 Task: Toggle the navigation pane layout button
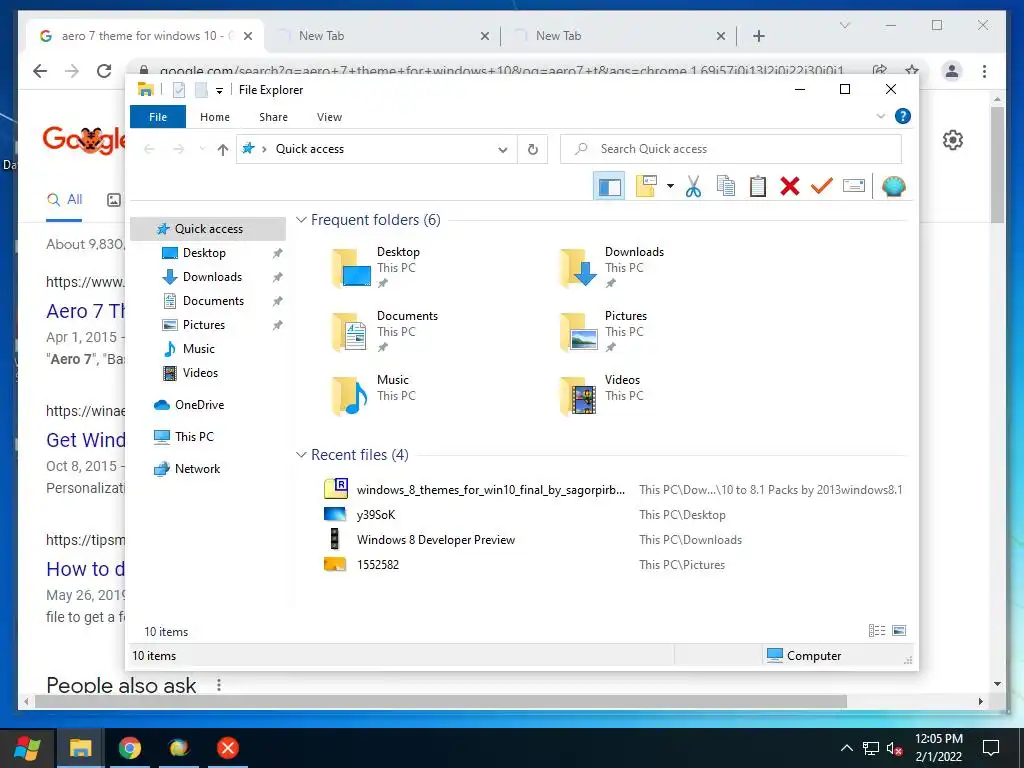point(609,187)
